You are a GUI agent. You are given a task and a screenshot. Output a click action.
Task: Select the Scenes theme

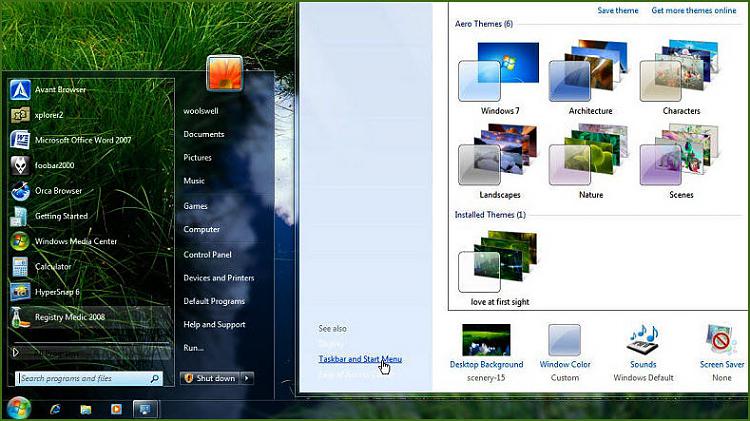pos(681,162)
